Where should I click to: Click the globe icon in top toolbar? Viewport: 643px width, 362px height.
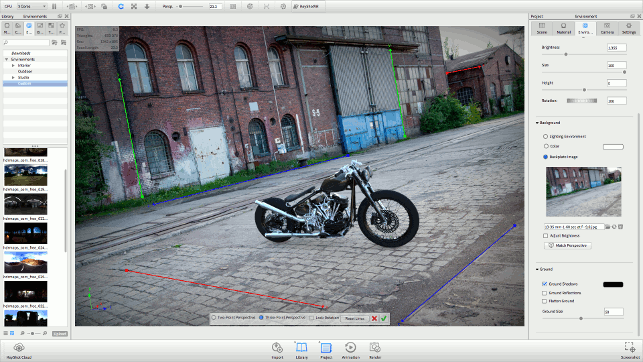pos(250,7)
